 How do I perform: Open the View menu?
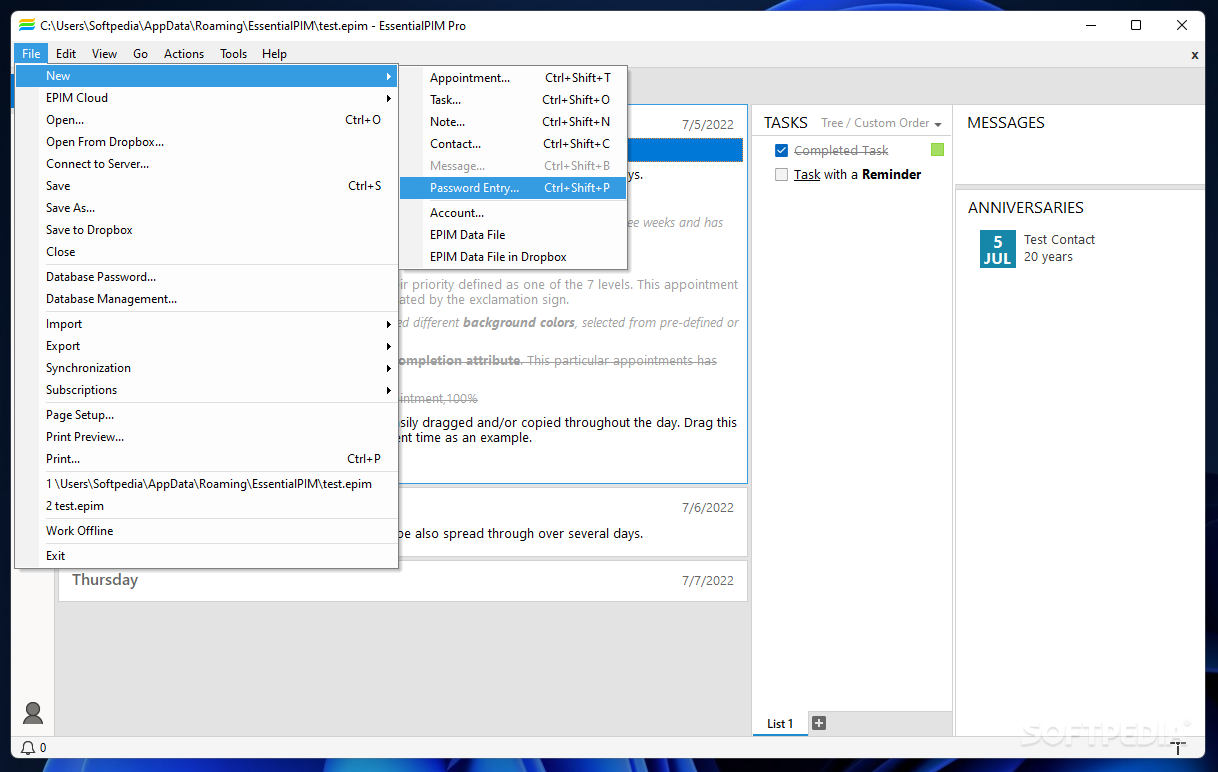pos(104,54)
